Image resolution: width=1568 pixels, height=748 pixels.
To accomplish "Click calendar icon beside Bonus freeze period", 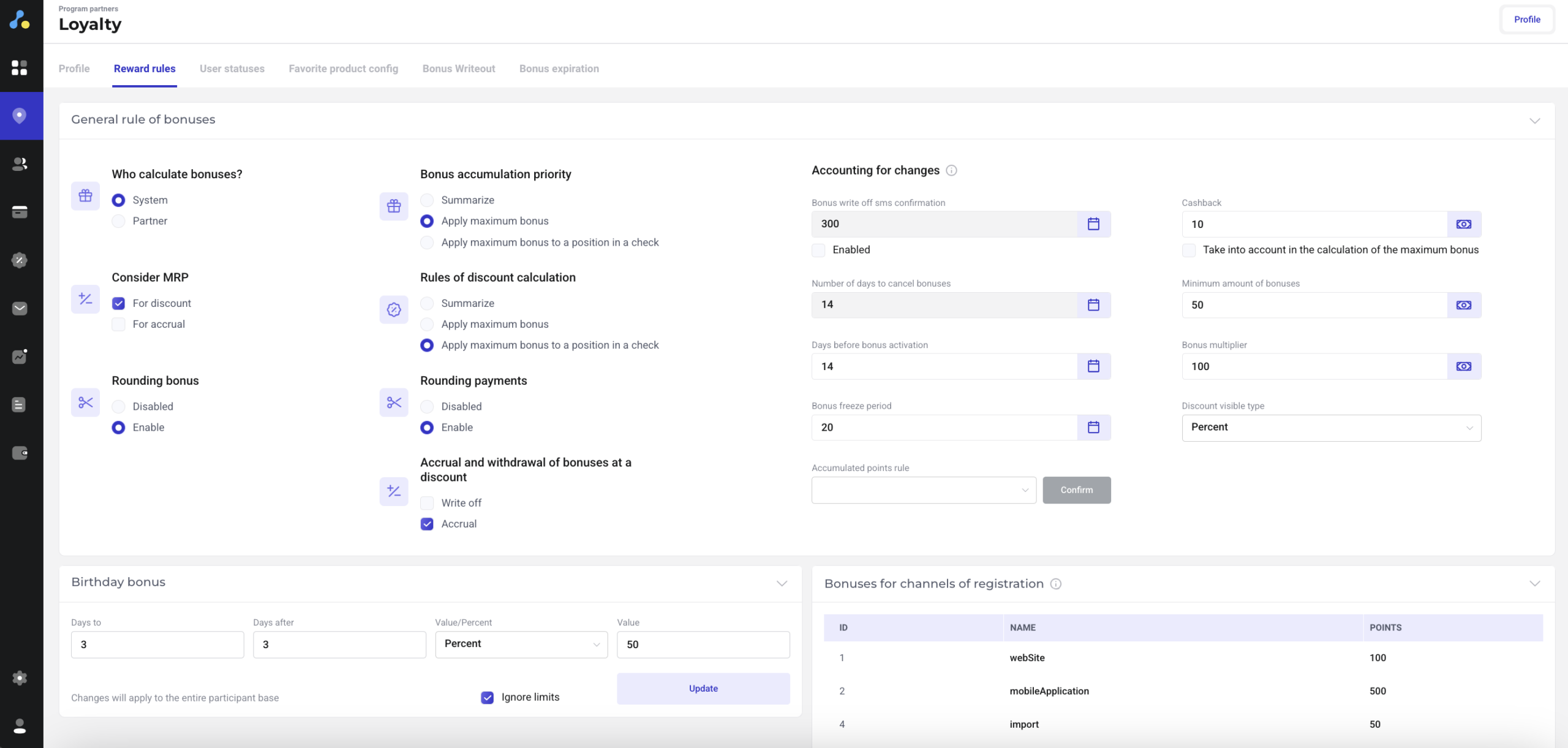I will click(x=1093, y=428).
